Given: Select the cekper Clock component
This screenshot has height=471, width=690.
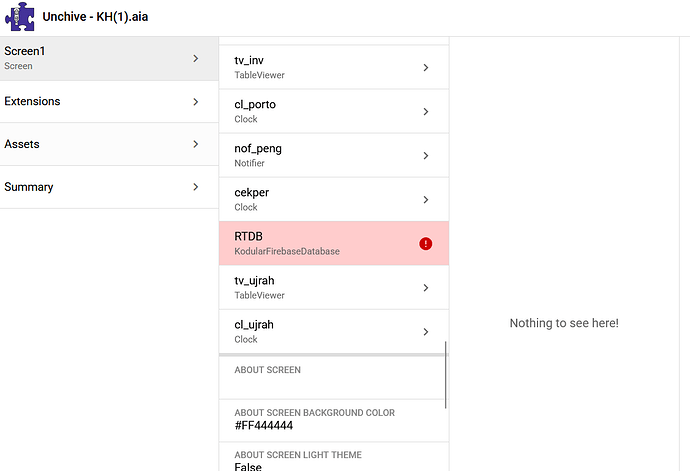Looking at the screenshot, I should click(x=334, y=199).
